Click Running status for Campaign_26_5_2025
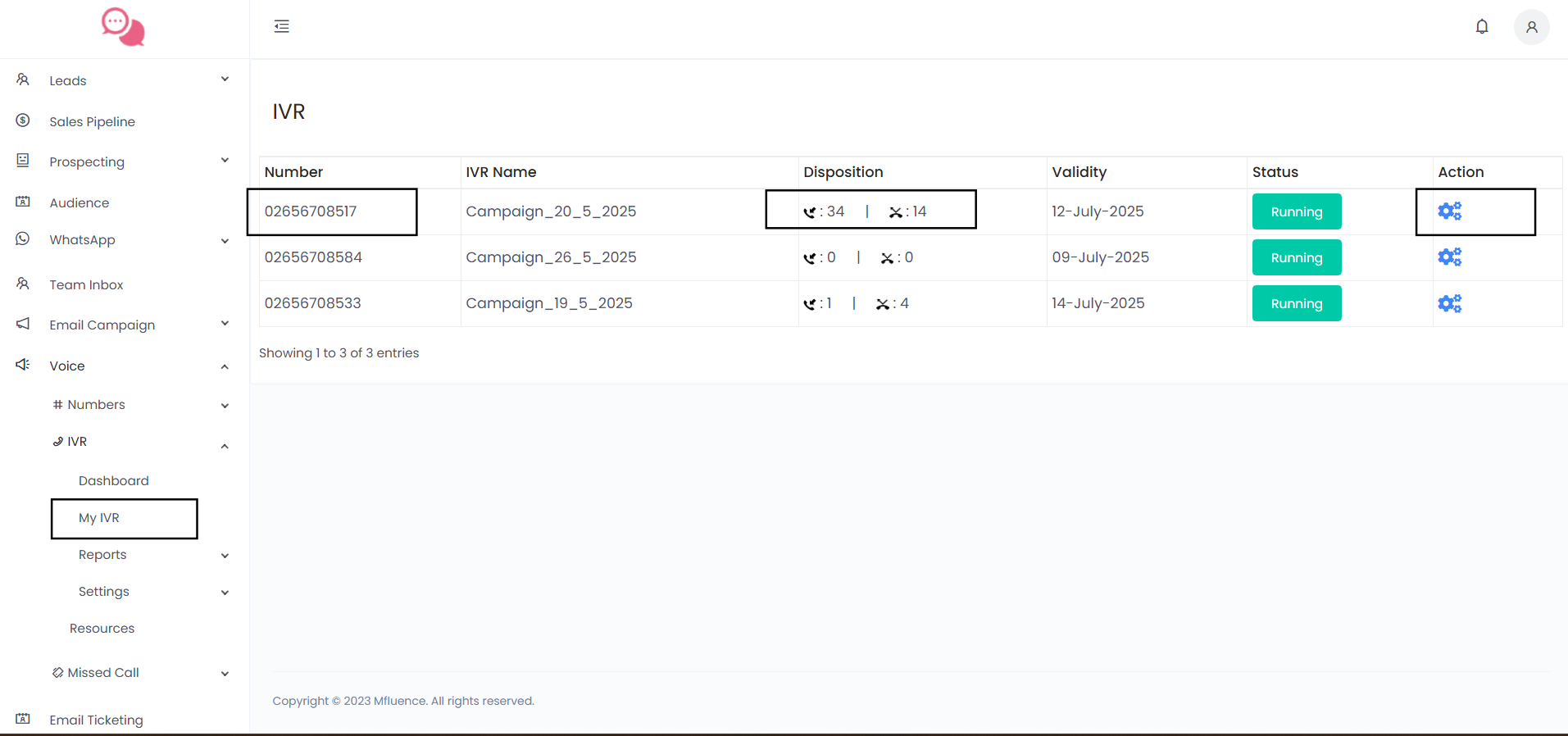This screenshot has height=736, width=1568. point(1296,257)
